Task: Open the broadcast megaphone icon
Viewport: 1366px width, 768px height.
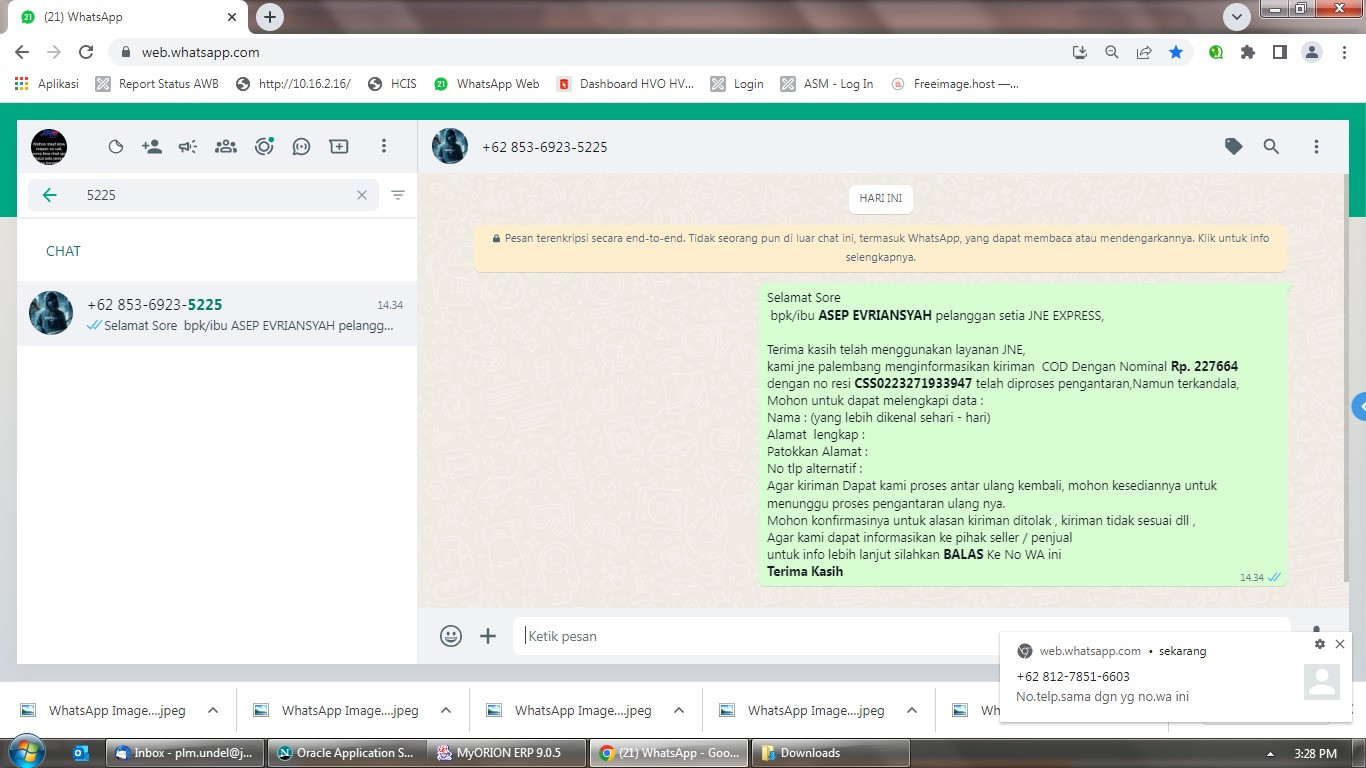Action: pyautogui.click(x=188, y=147)
